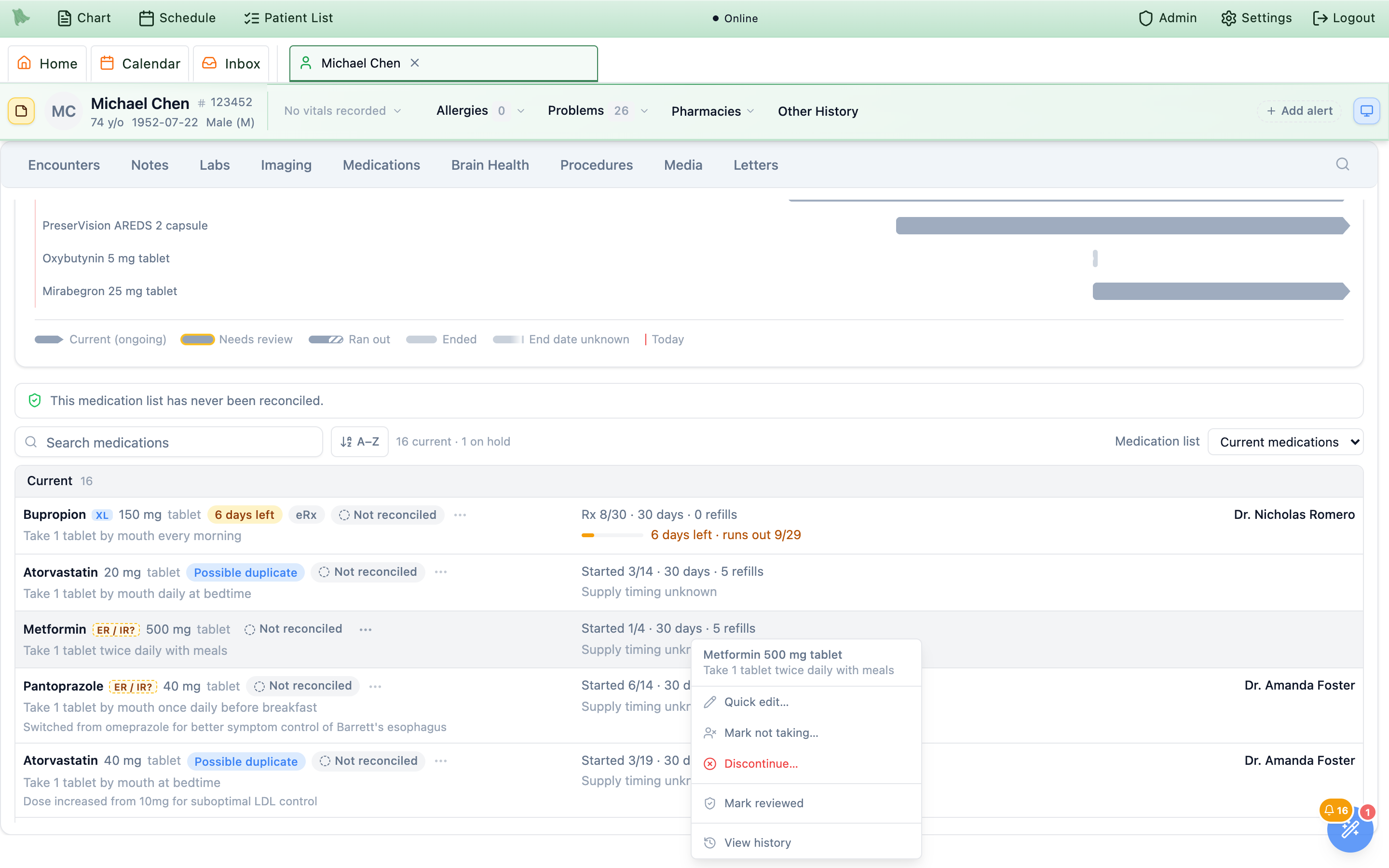Choose Mark not taking menu entry
The width and height of the screenshot is (1389, 868).
point(806,732)
